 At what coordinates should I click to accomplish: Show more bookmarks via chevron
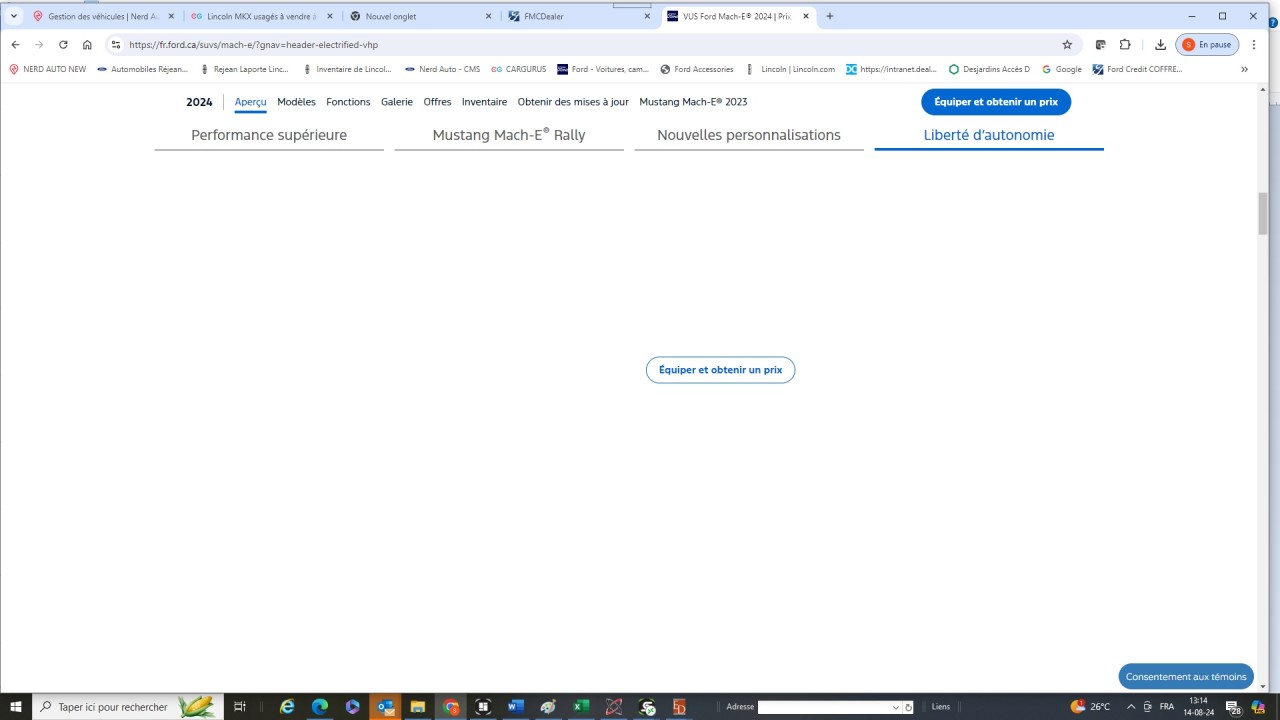point(1244,70)
